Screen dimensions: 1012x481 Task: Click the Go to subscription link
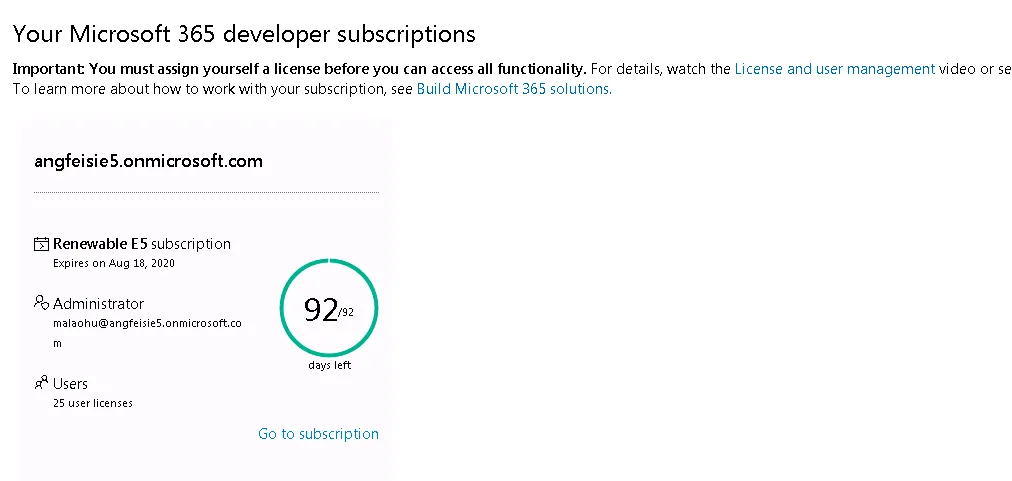(318, 434)
